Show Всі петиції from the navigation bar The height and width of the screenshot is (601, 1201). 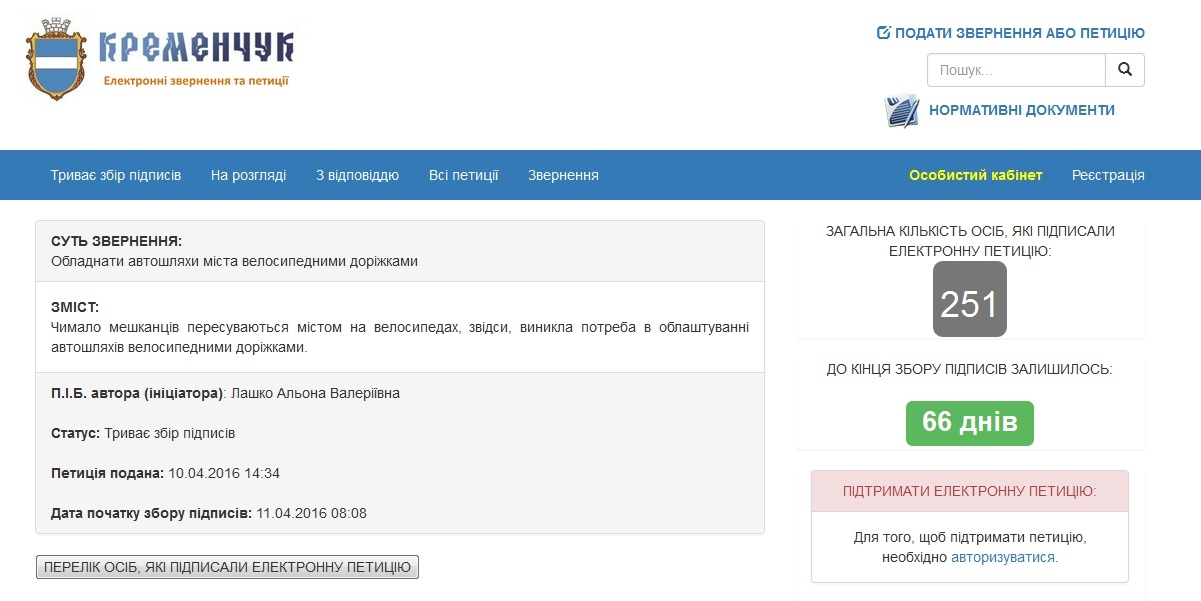pos(463,175)
